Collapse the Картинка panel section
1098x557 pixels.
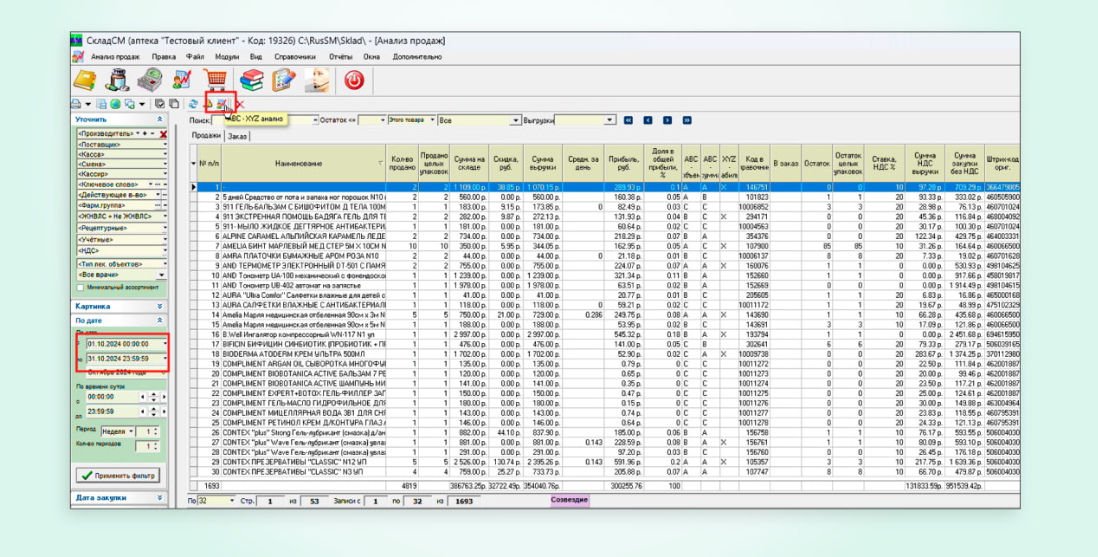point(160,306)
